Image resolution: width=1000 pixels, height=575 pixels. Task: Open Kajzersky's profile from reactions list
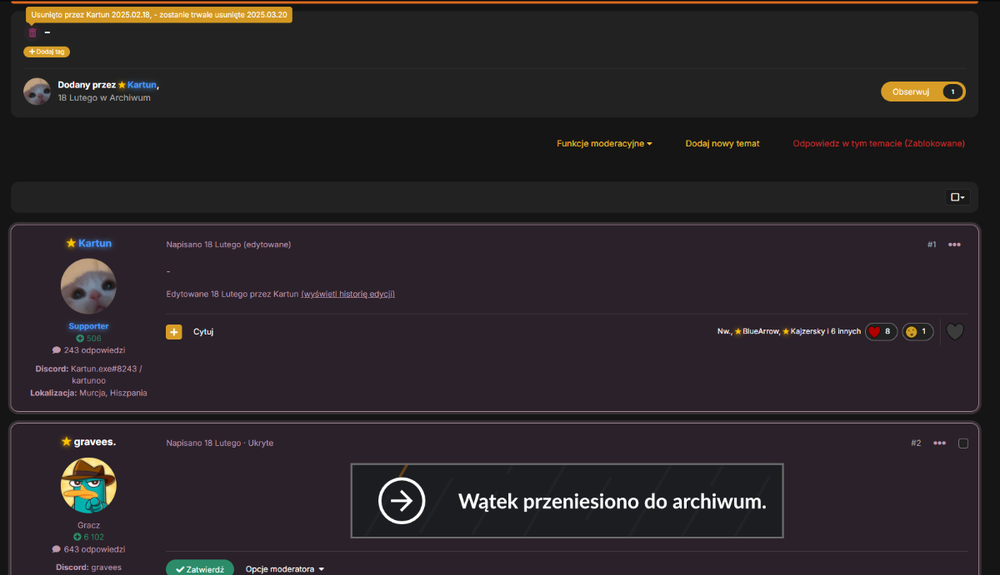point(807,331)
